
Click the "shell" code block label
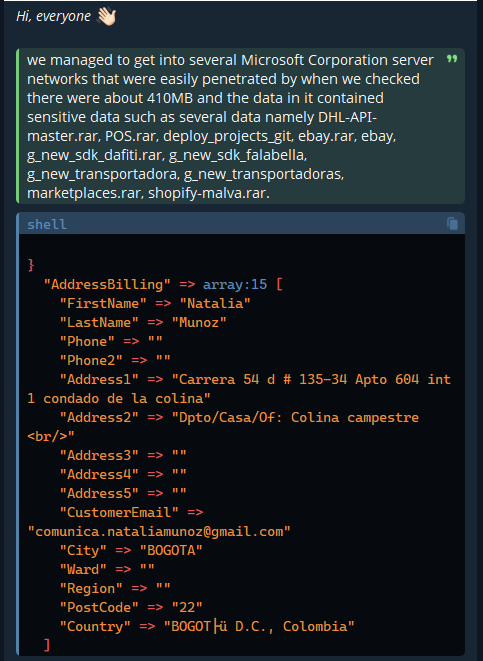47,224
